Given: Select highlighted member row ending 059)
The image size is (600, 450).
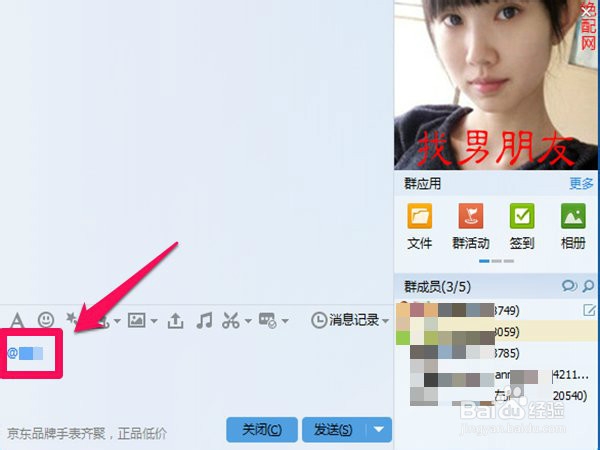Looking at the screenshot, I should point(496,331).
